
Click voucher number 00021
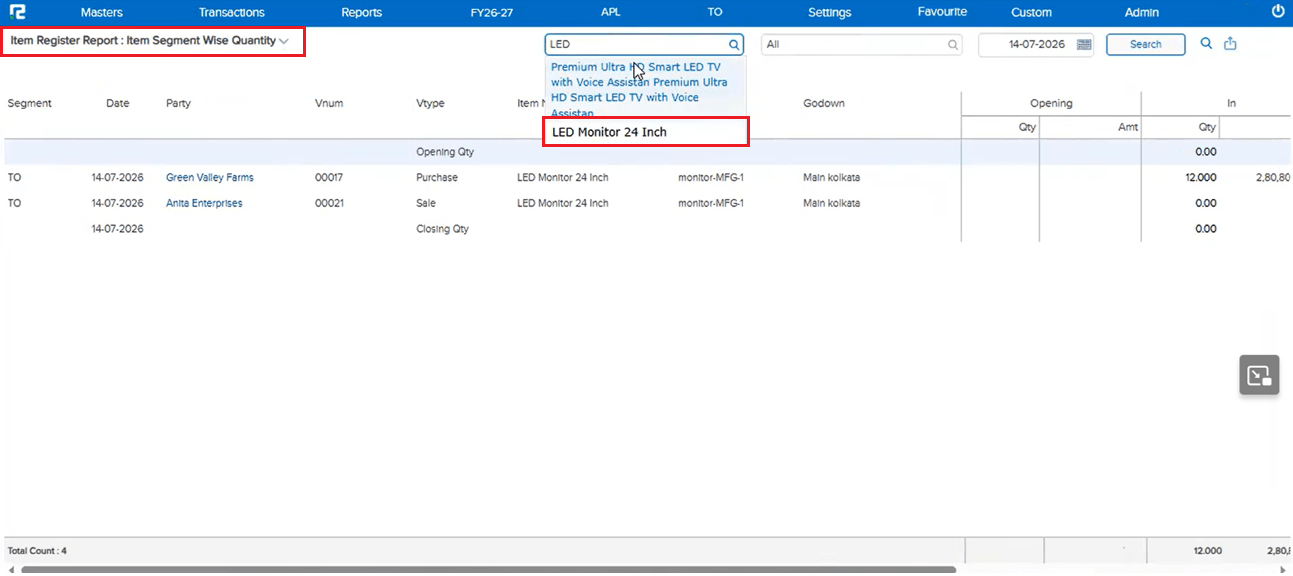click(x=329, y=203)
